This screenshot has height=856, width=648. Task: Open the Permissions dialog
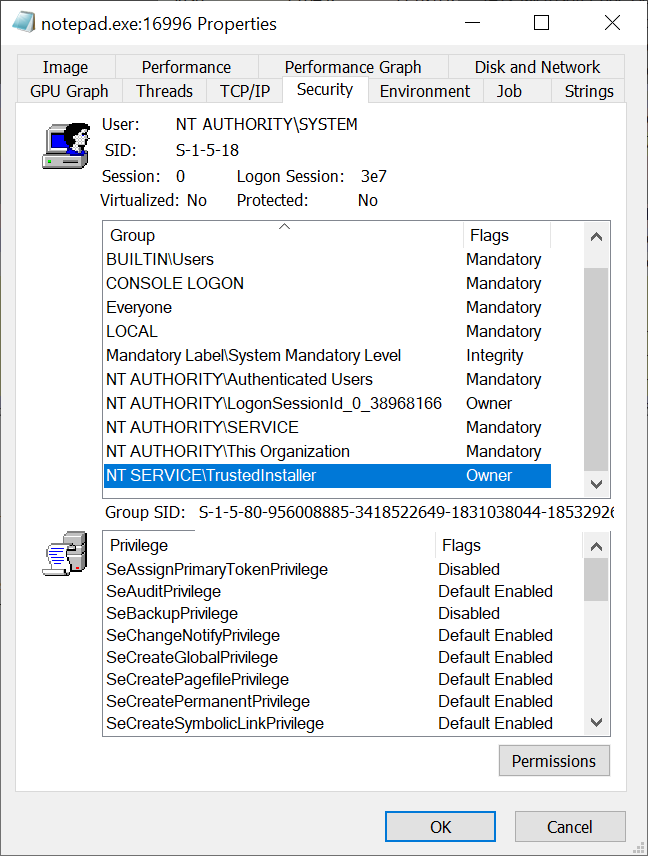coord(554,760)
